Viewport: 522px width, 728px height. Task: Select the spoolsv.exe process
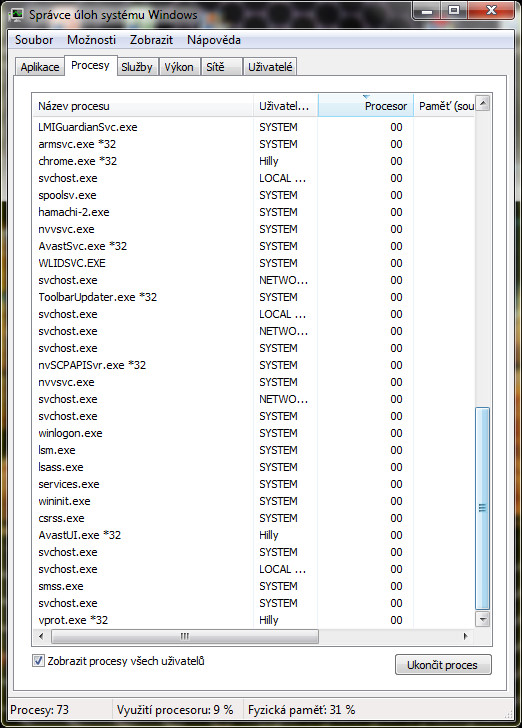[x=254, y=195]
